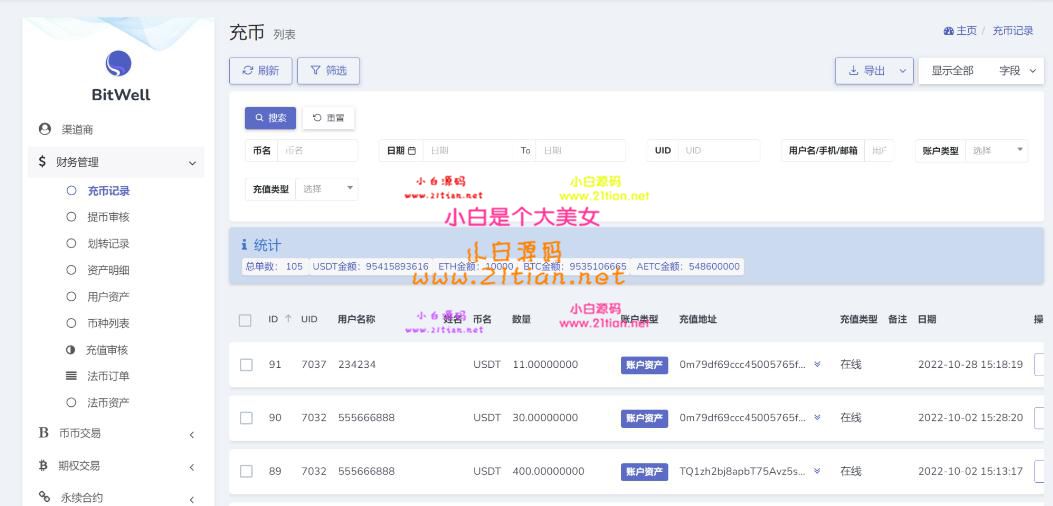Screen dimensions: 1053x506
Task: Click the 刷新 refresh button
Action: tap(261, 71)
